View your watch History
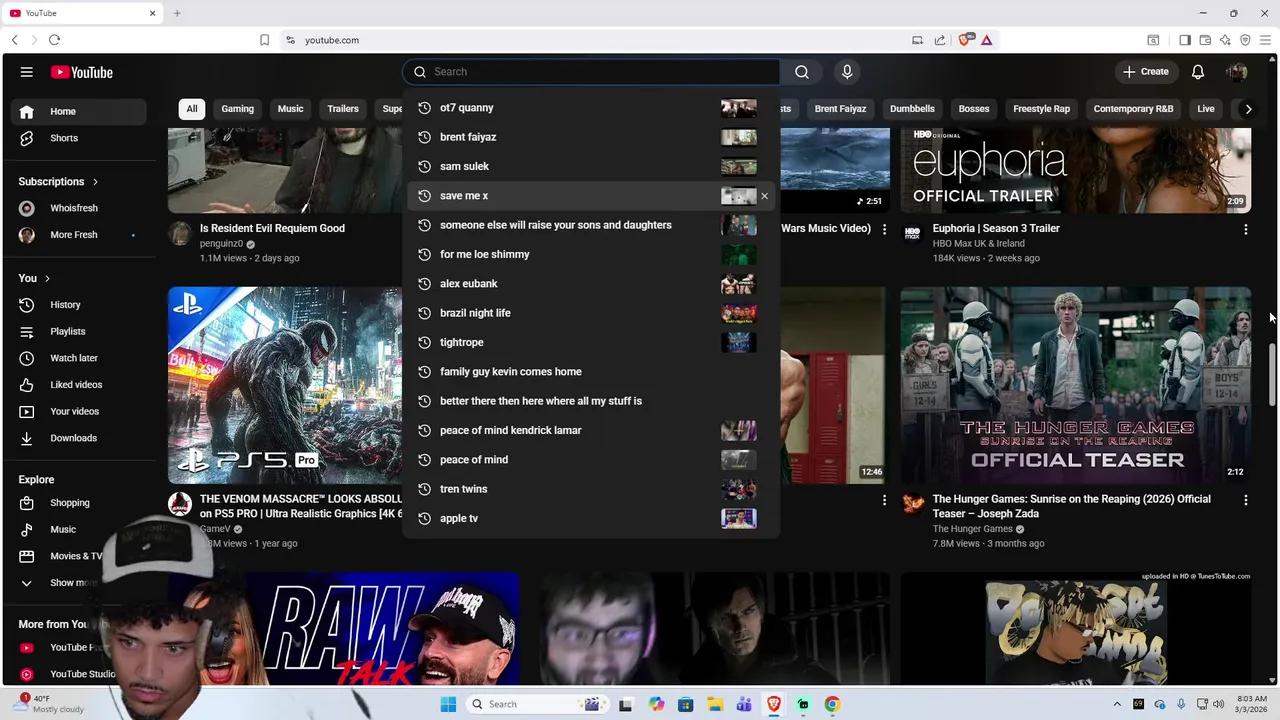This screenshot has height=720, width=1280. (65, 304)
